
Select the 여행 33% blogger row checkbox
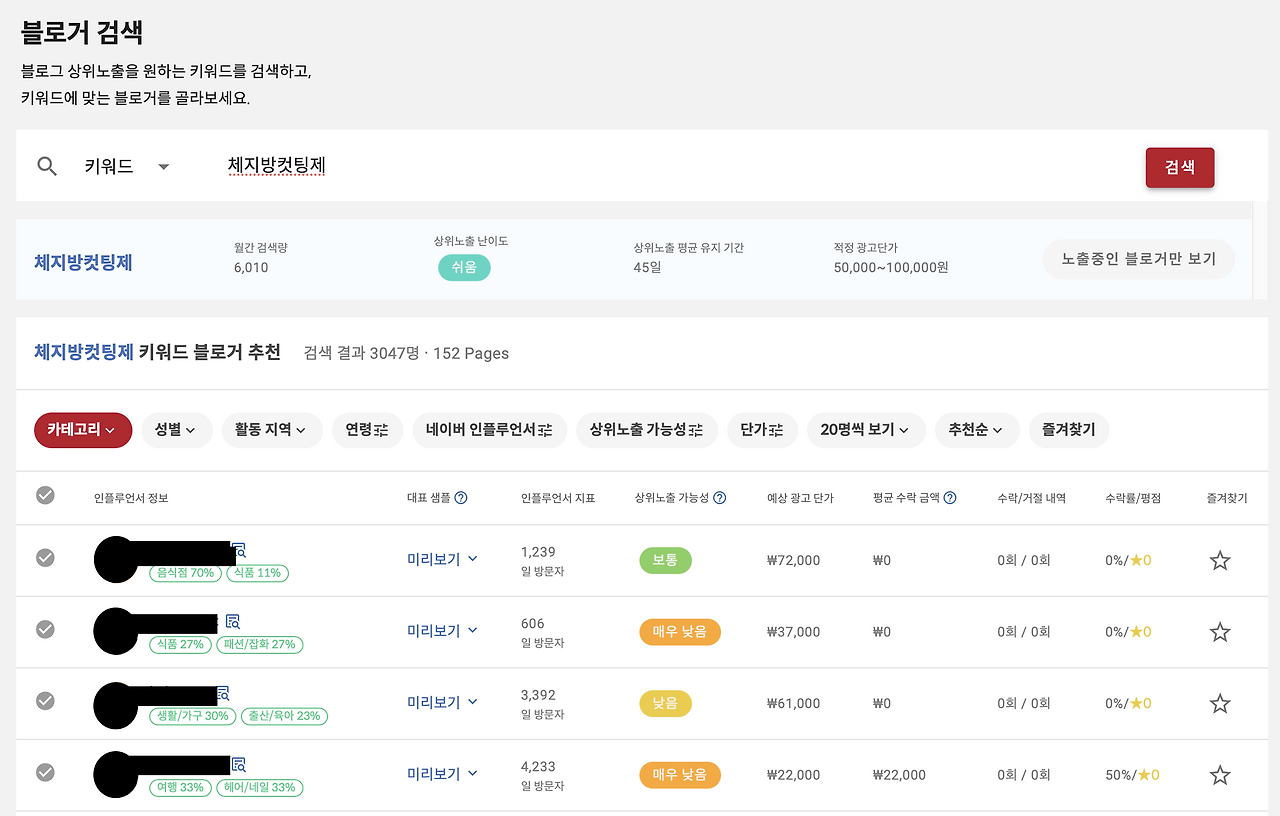click(45, 772)
